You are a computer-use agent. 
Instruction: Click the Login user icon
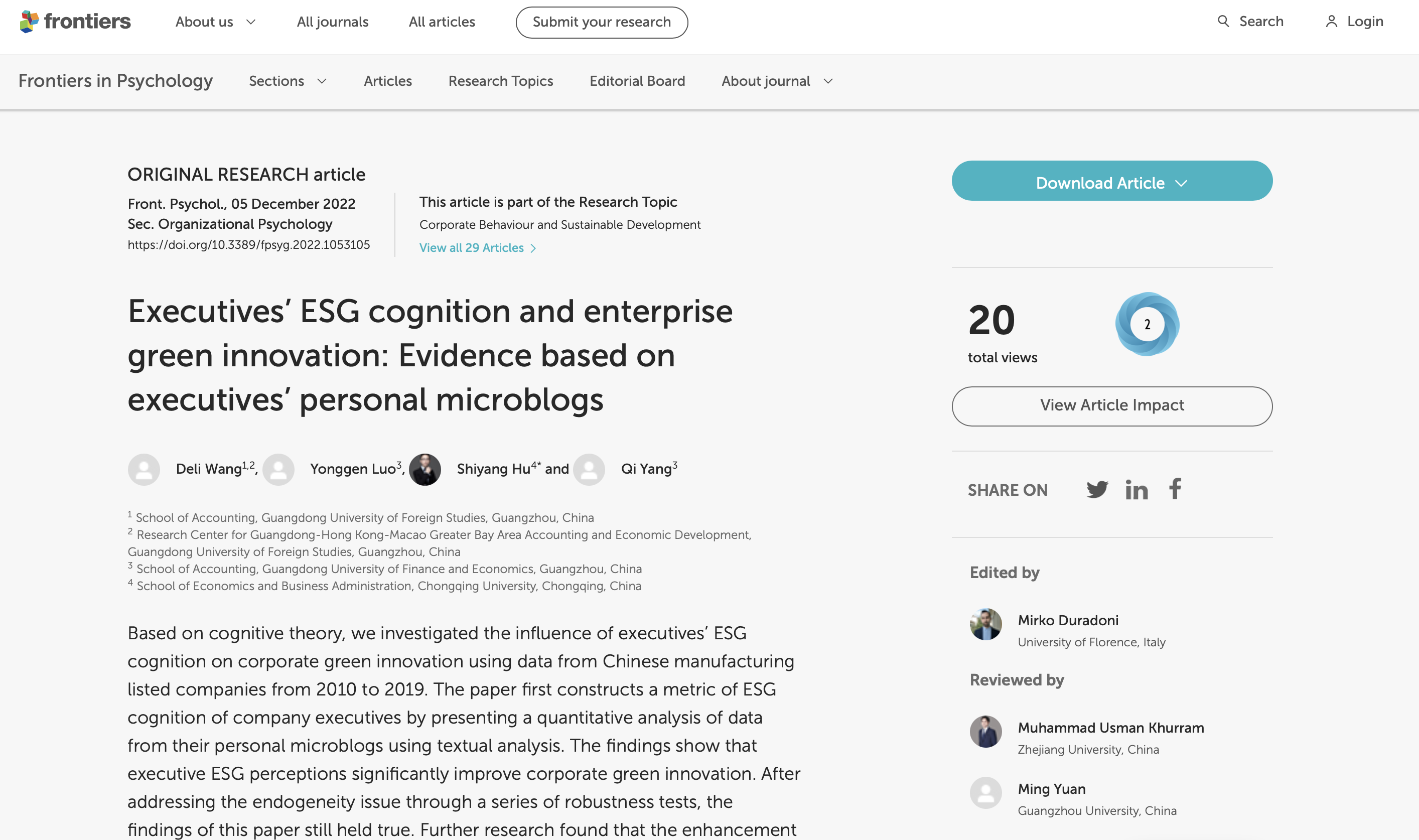(x=1331, y=22)
